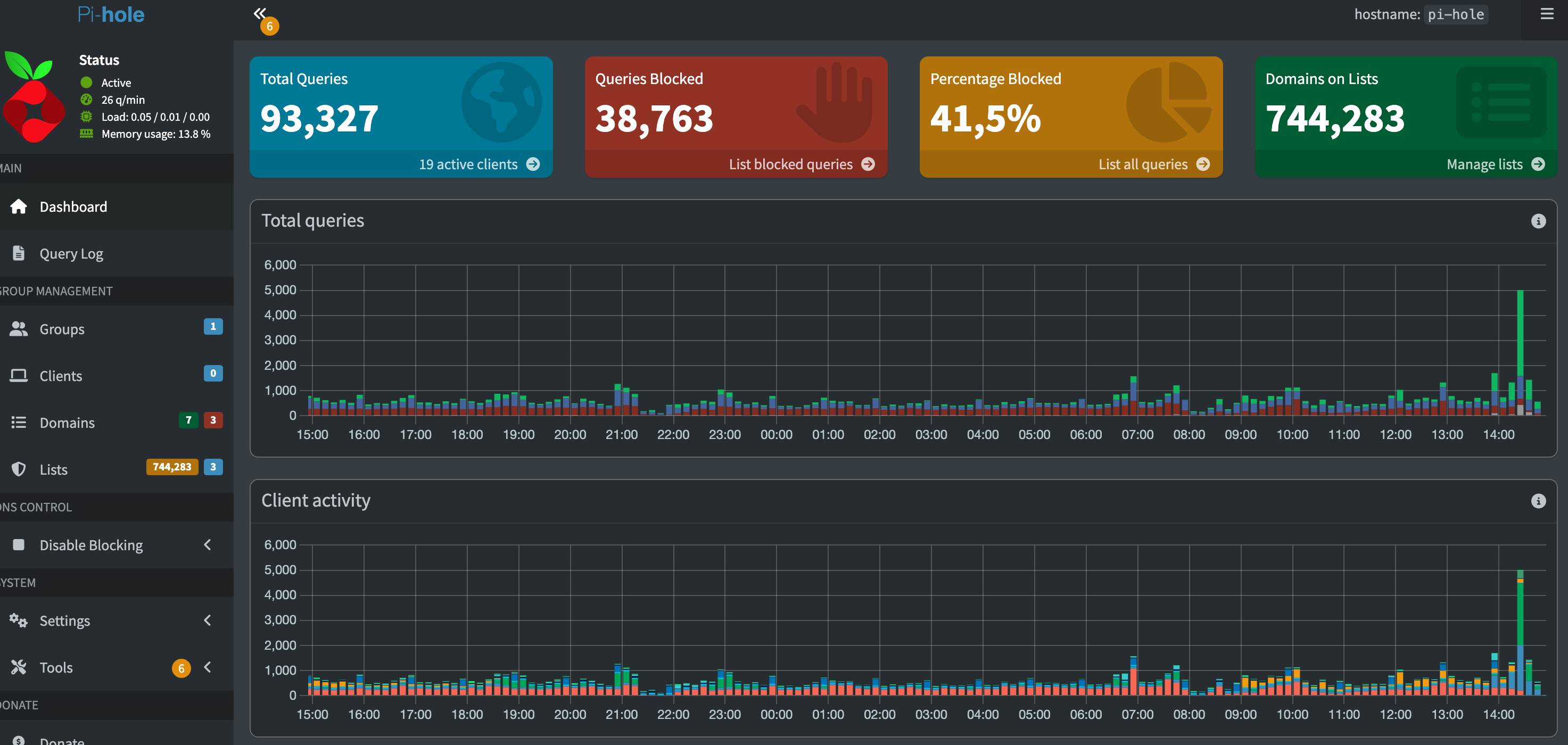Open the Query Log page

click(71, 253)
